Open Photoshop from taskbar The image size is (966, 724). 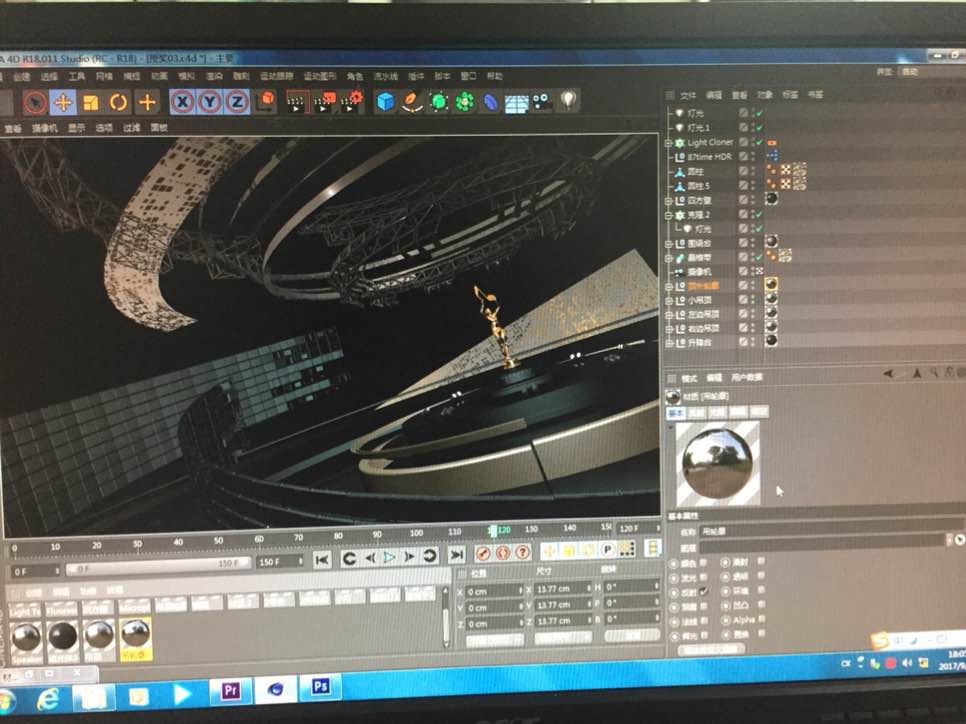[320, 688]
